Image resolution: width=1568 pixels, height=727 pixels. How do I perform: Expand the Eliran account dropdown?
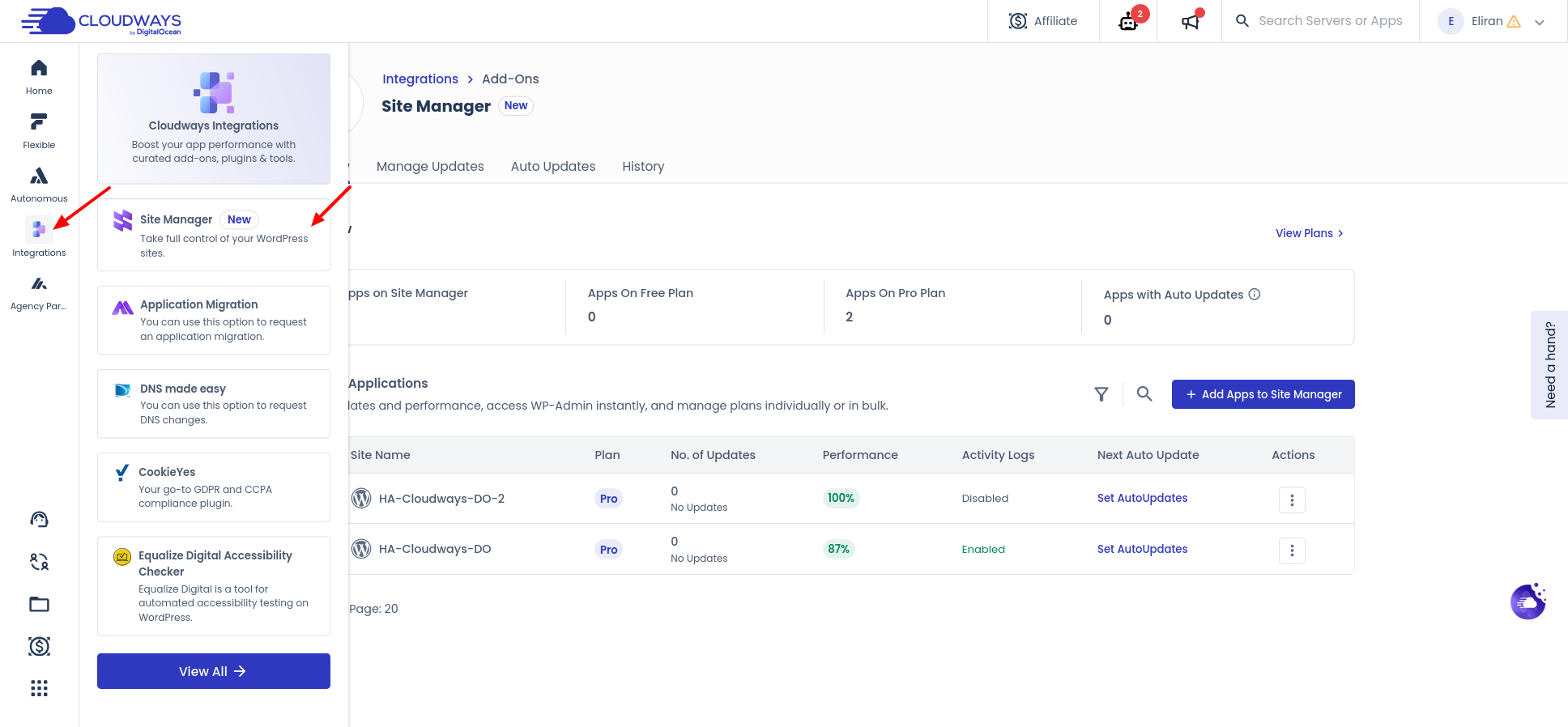point(1540,23)
